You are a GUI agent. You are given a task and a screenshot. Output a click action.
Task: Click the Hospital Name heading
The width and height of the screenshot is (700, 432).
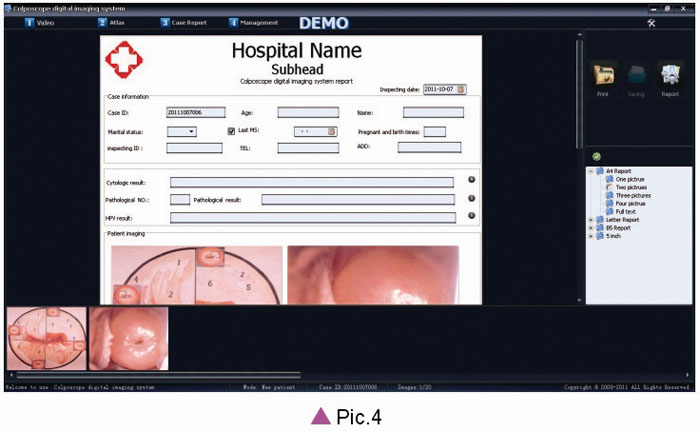point(296,51)
